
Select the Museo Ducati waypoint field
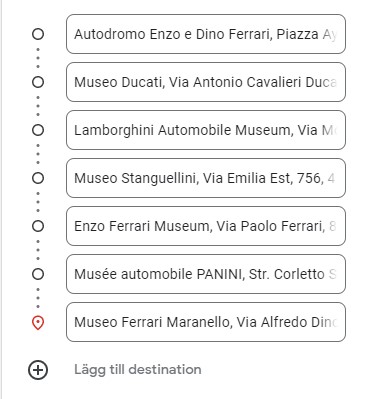tap(206, 82)
